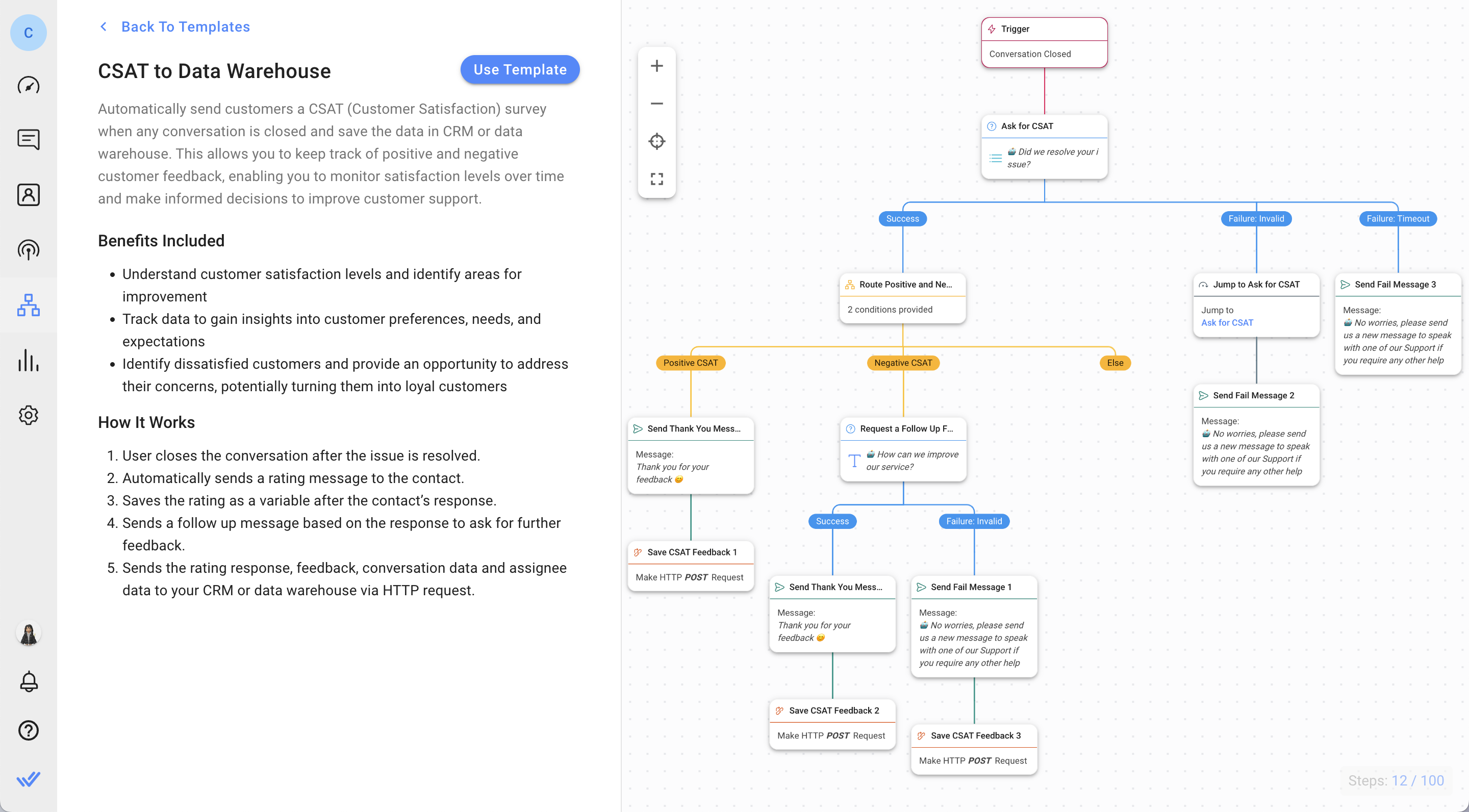Select the analytics chart icon in sidebar
This screenshot has width=1469, height=812.
click(x=29, y=360)
